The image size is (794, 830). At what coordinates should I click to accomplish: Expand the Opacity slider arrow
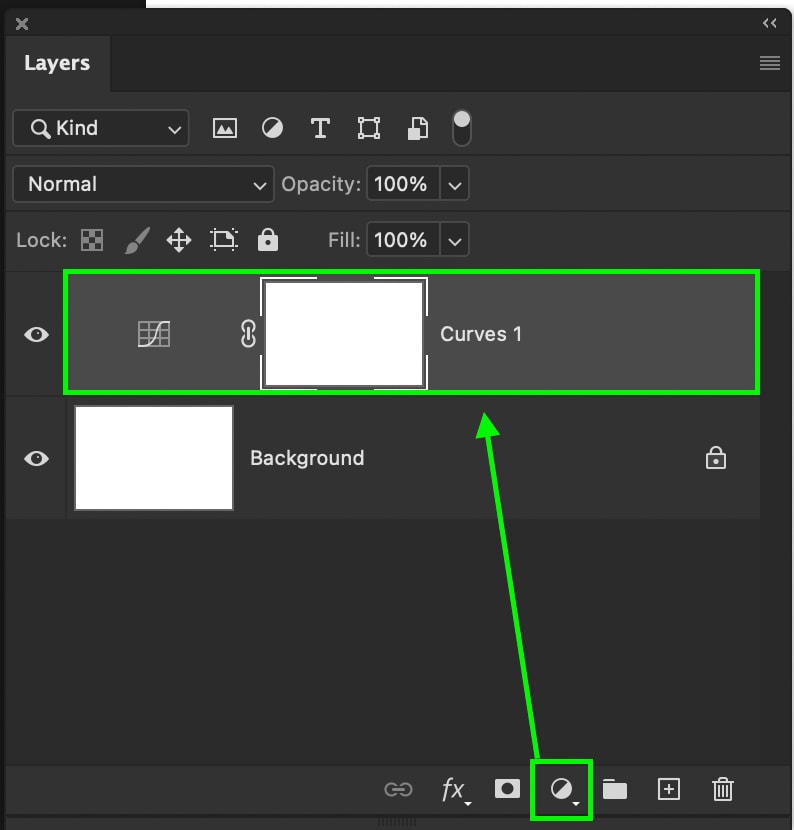[x=455, y=184]
